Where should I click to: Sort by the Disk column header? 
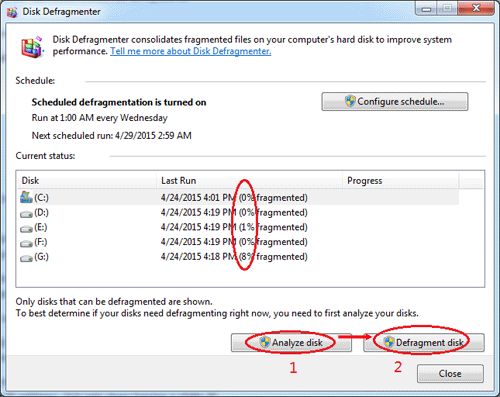tap(86, 180)
